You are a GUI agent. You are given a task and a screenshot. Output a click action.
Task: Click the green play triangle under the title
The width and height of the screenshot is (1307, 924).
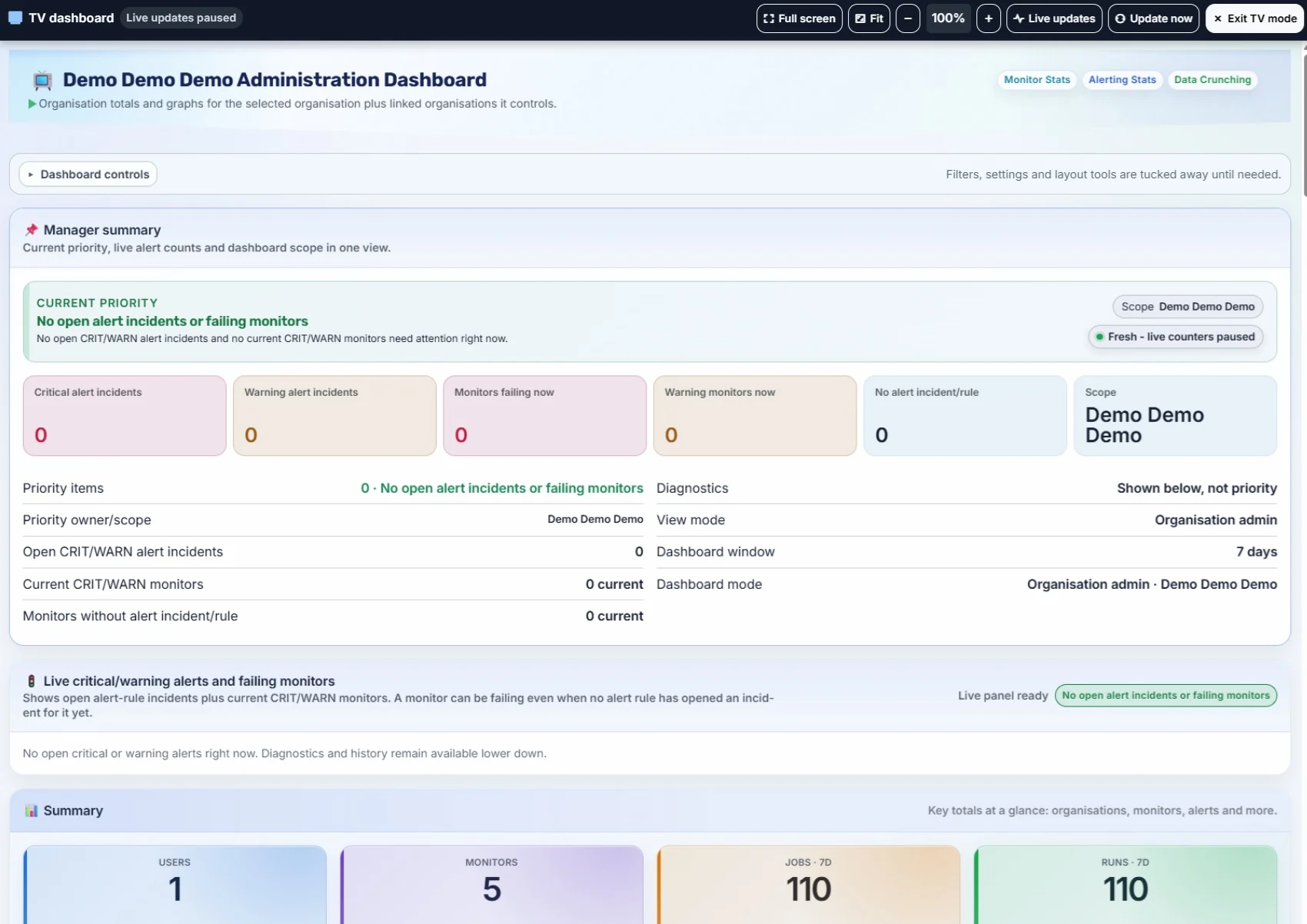32,104
